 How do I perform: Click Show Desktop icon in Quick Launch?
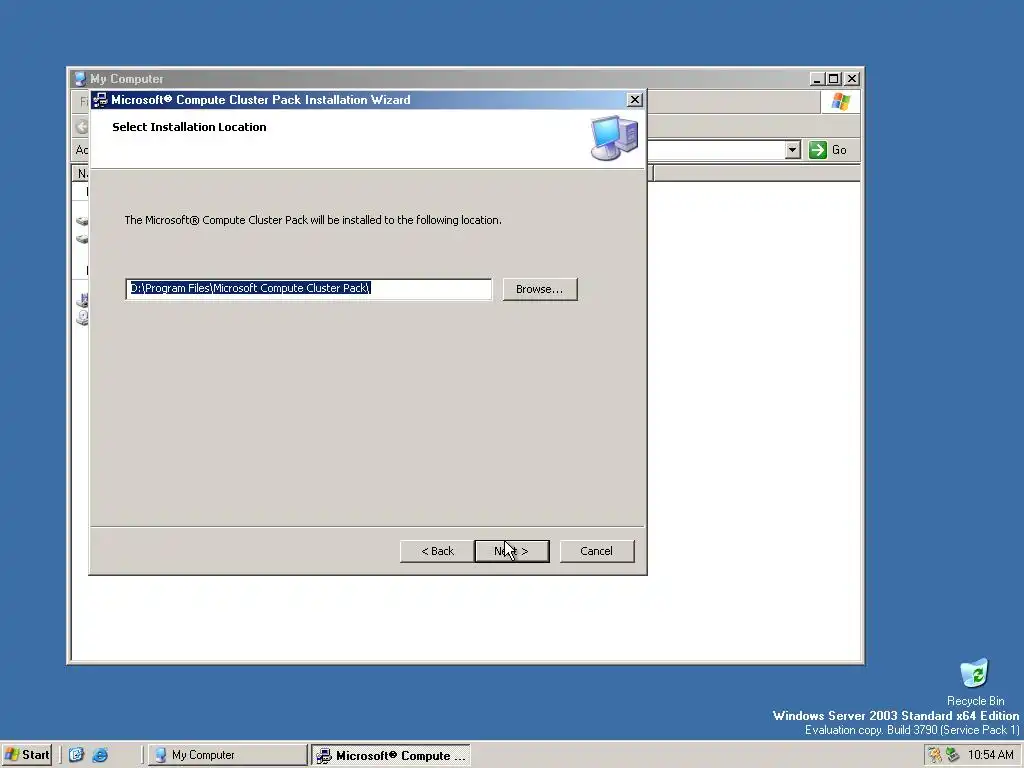(x=76, y=755)
